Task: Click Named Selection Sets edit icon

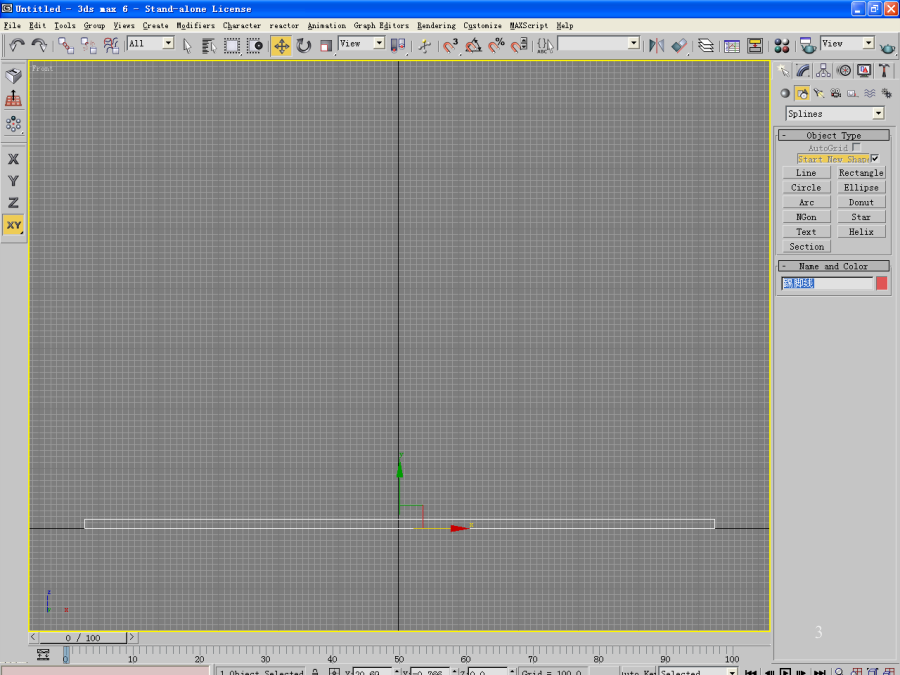Action: (x=545, y=45)
